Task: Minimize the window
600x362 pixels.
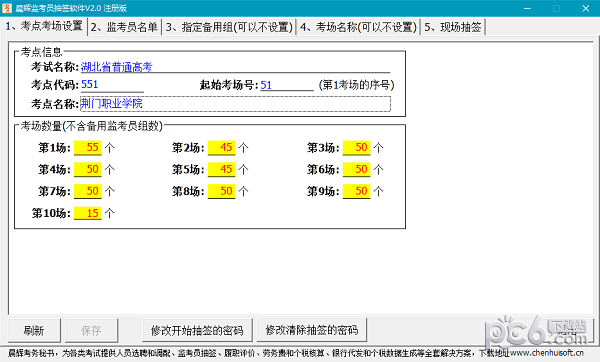Action: [527, 8]
